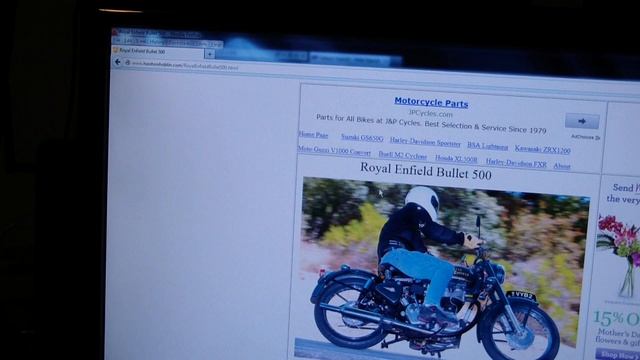Click the site identity icon in address bar

[127, 63]
